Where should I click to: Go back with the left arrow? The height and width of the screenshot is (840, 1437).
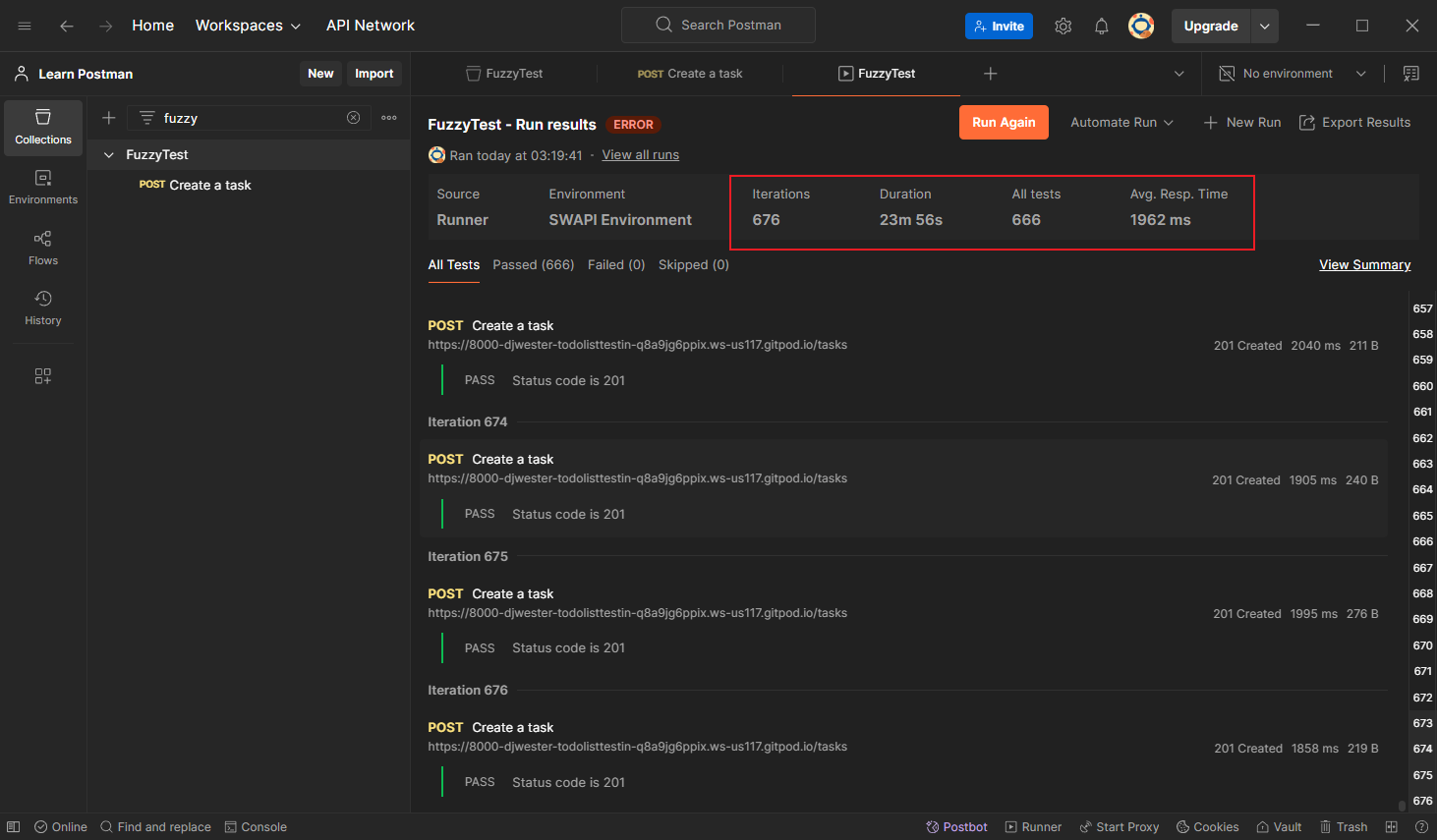pos(67,26)
